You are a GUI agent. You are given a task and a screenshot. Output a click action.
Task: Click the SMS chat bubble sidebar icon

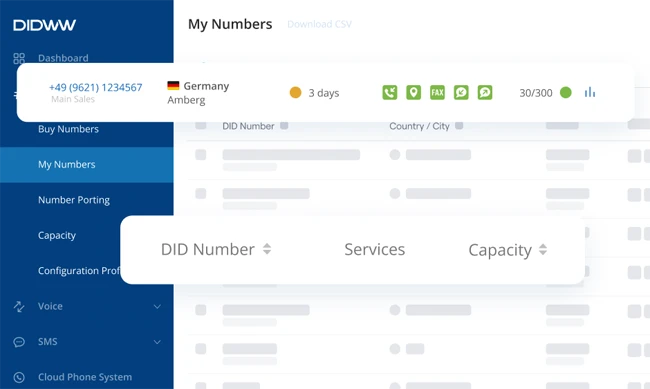19,342
